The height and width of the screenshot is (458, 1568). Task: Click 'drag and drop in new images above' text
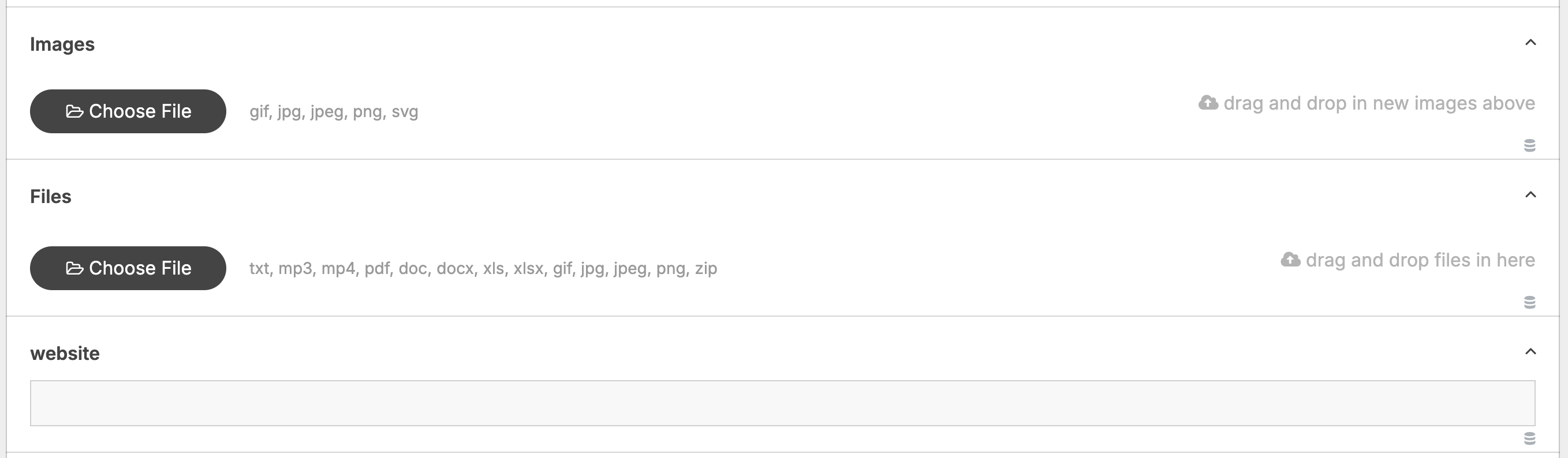[1379, 103]
